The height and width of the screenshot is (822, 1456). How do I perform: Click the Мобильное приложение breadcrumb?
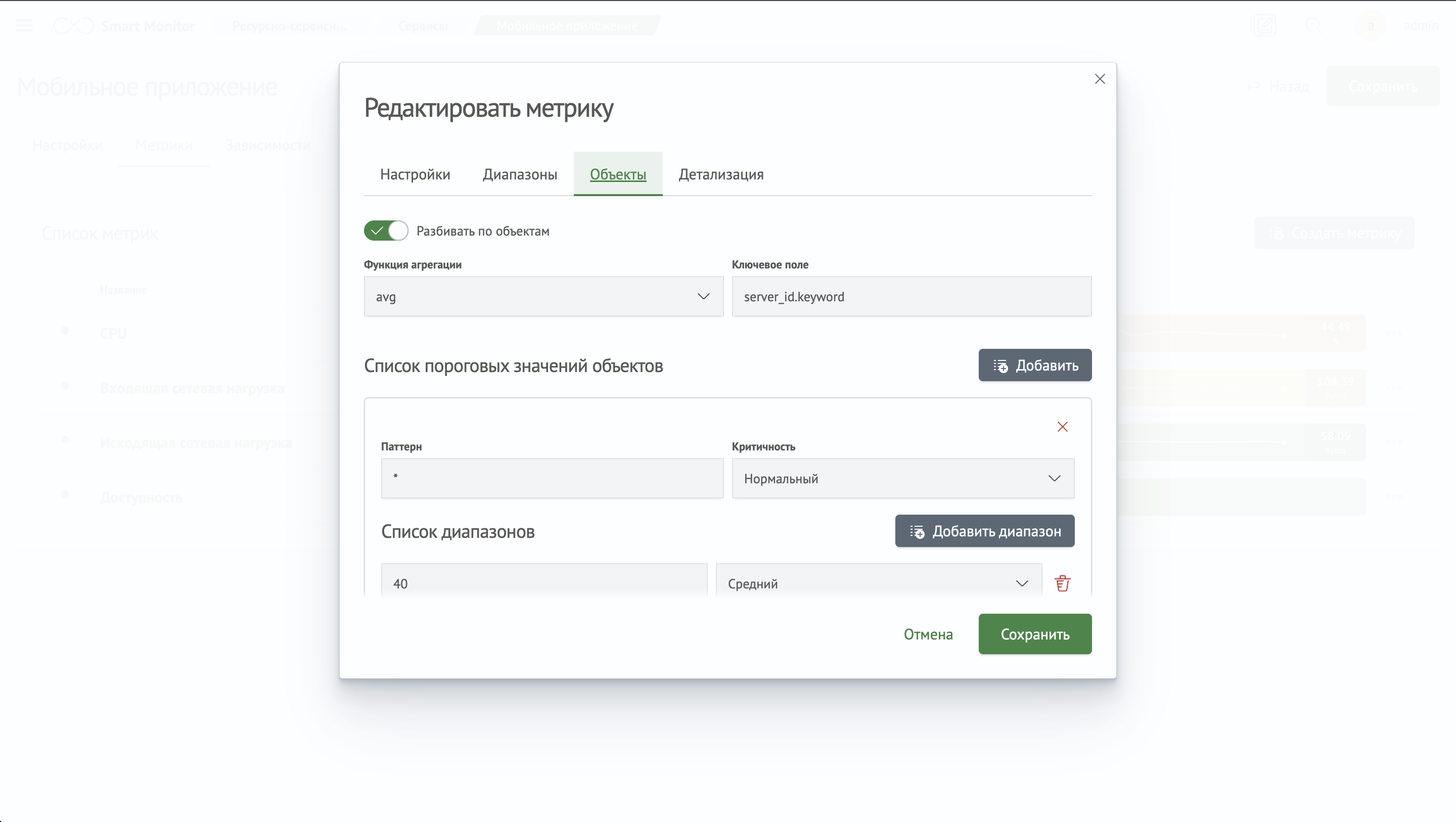pyautogui.click(x=567, y=25)
